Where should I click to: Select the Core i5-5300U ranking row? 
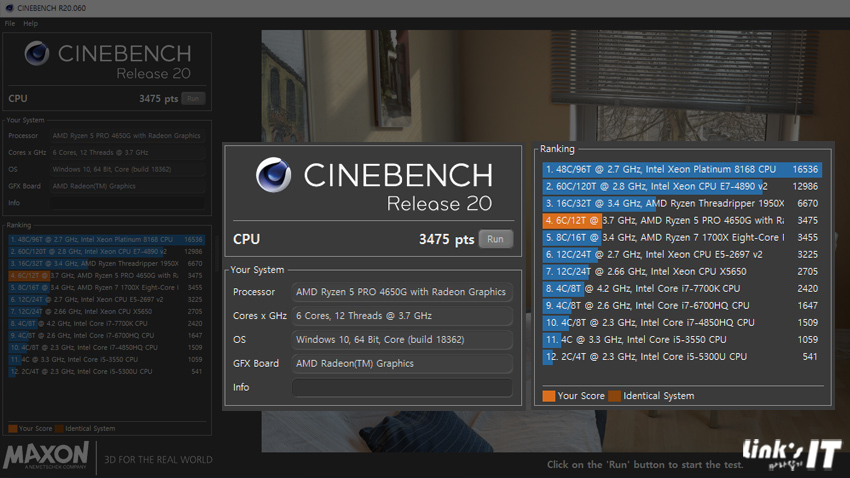pos(107,371)
